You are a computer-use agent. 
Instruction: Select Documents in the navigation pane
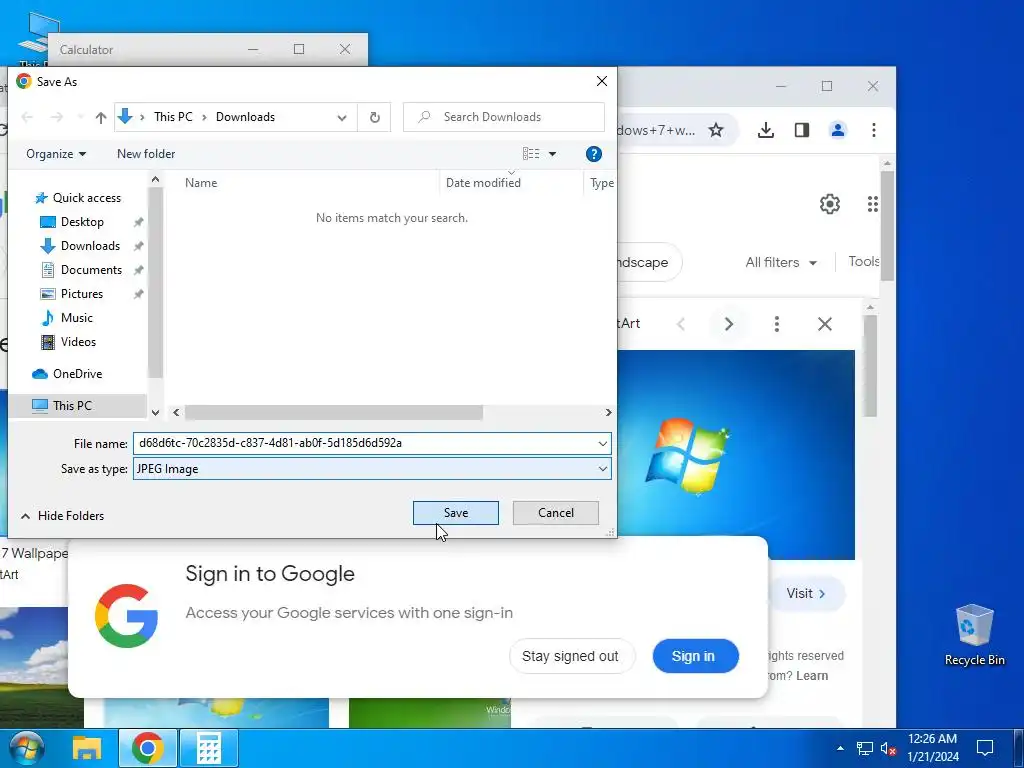91,270
